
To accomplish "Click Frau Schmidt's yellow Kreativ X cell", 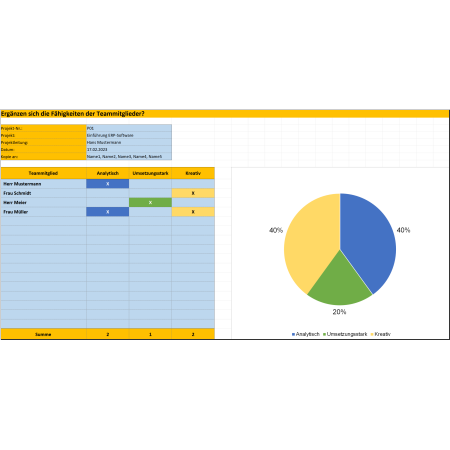I will tap(193, 193).
